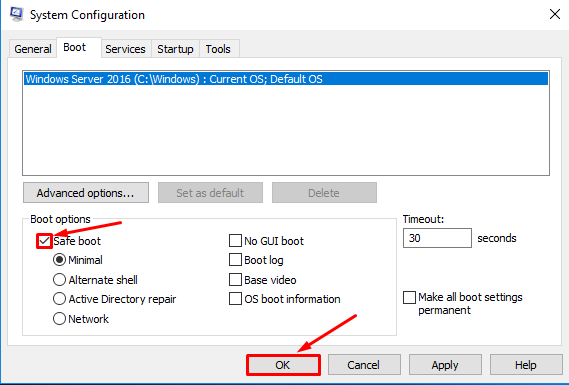Go to the Startup tab

pos(175,49)
